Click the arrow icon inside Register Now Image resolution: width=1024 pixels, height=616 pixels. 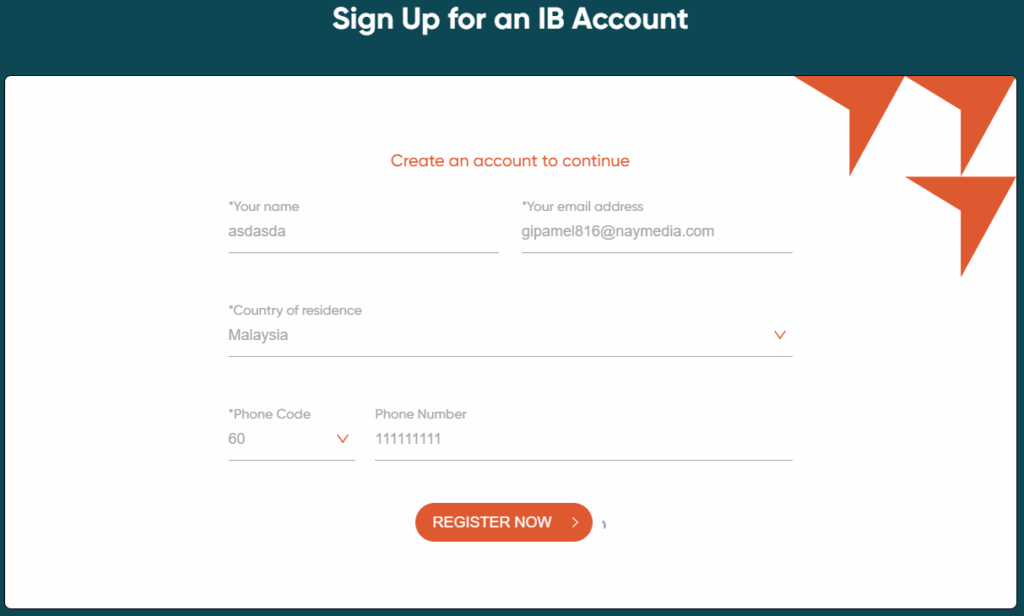[575, 522]
